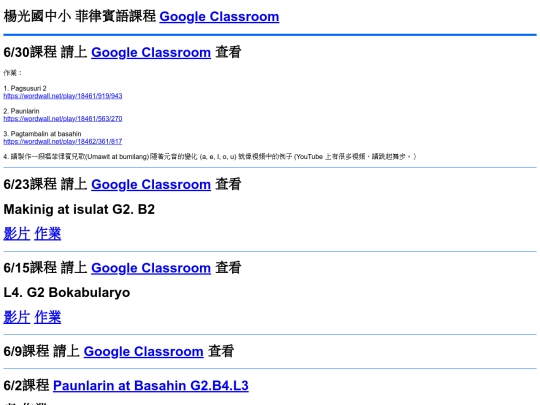Click the 6/15課程 heading text
Screen dimensions: 540x405
pos(30,268)
